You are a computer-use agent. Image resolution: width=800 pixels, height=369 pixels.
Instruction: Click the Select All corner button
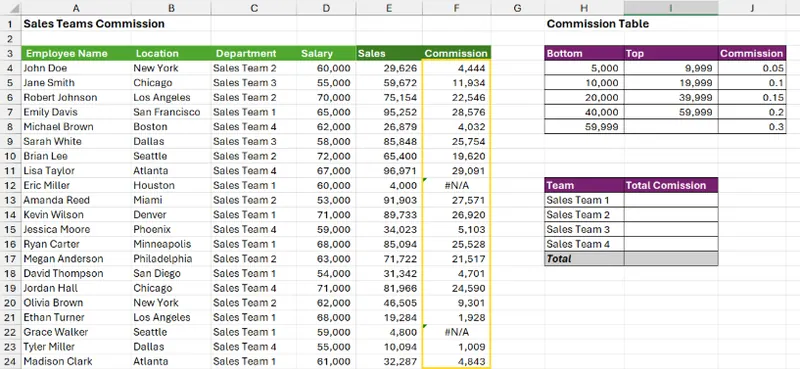(x=10, y=8)
